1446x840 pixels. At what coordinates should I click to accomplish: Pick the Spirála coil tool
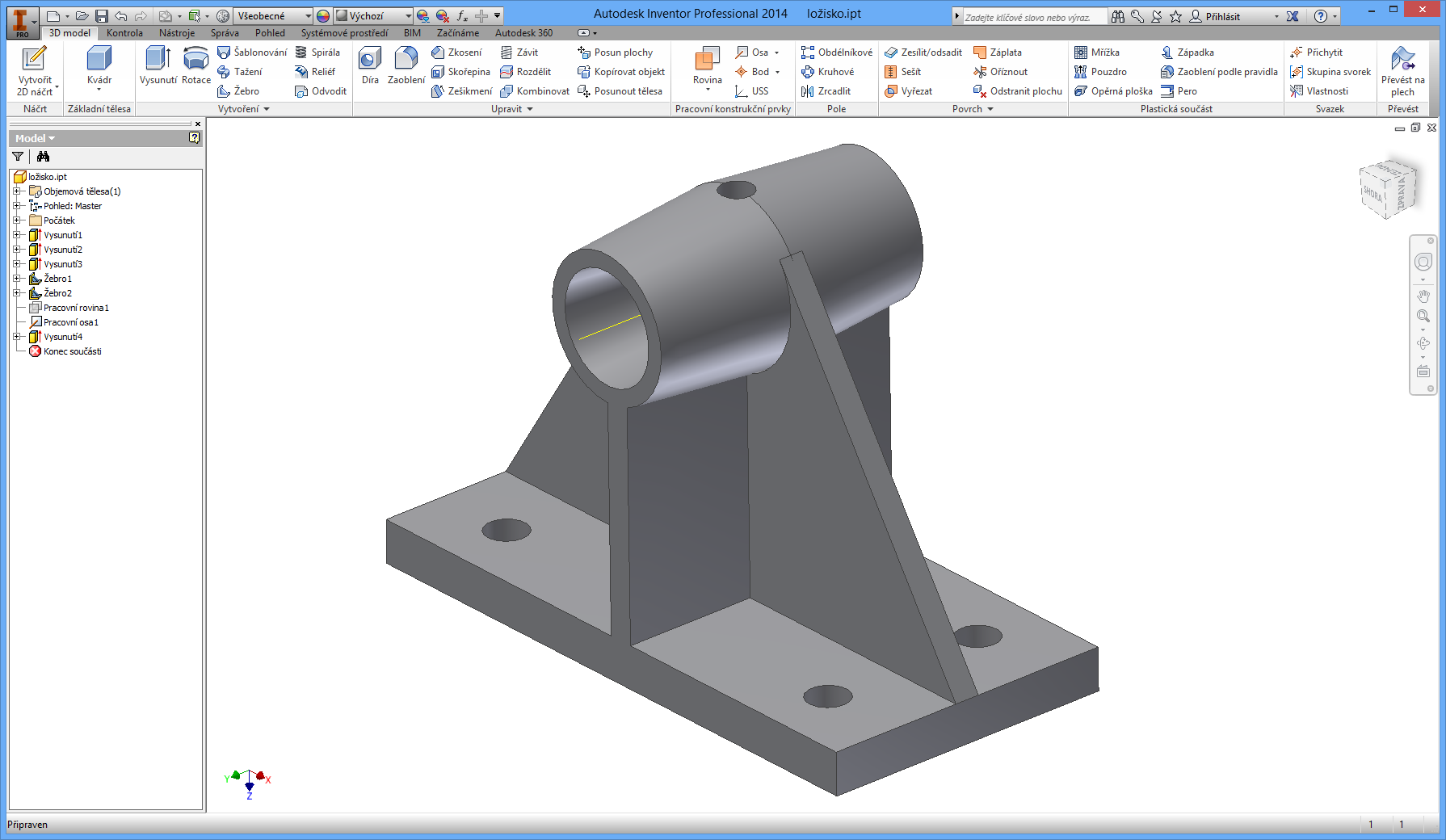317,52
